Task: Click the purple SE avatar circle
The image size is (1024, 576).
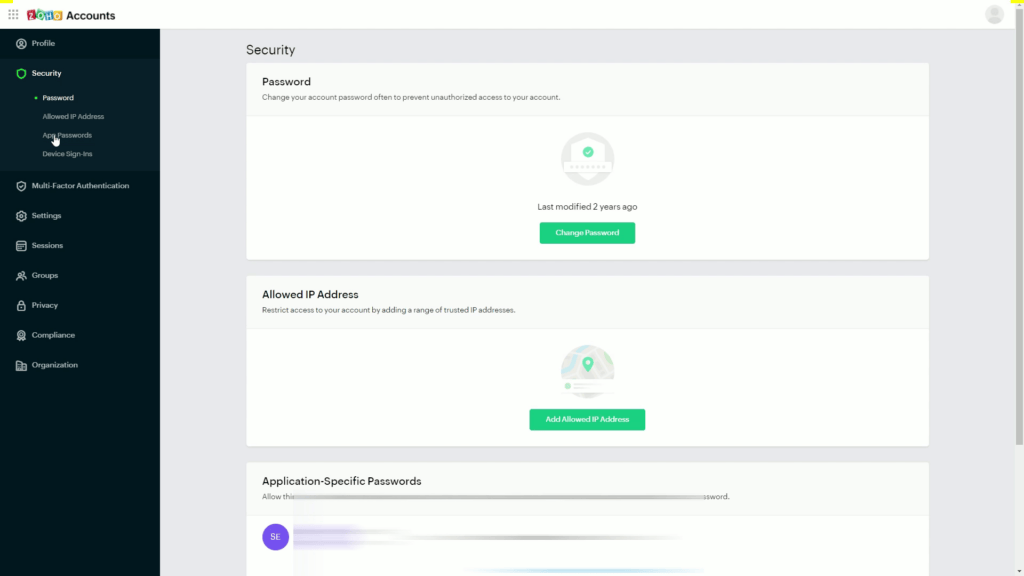Action: 275,536
